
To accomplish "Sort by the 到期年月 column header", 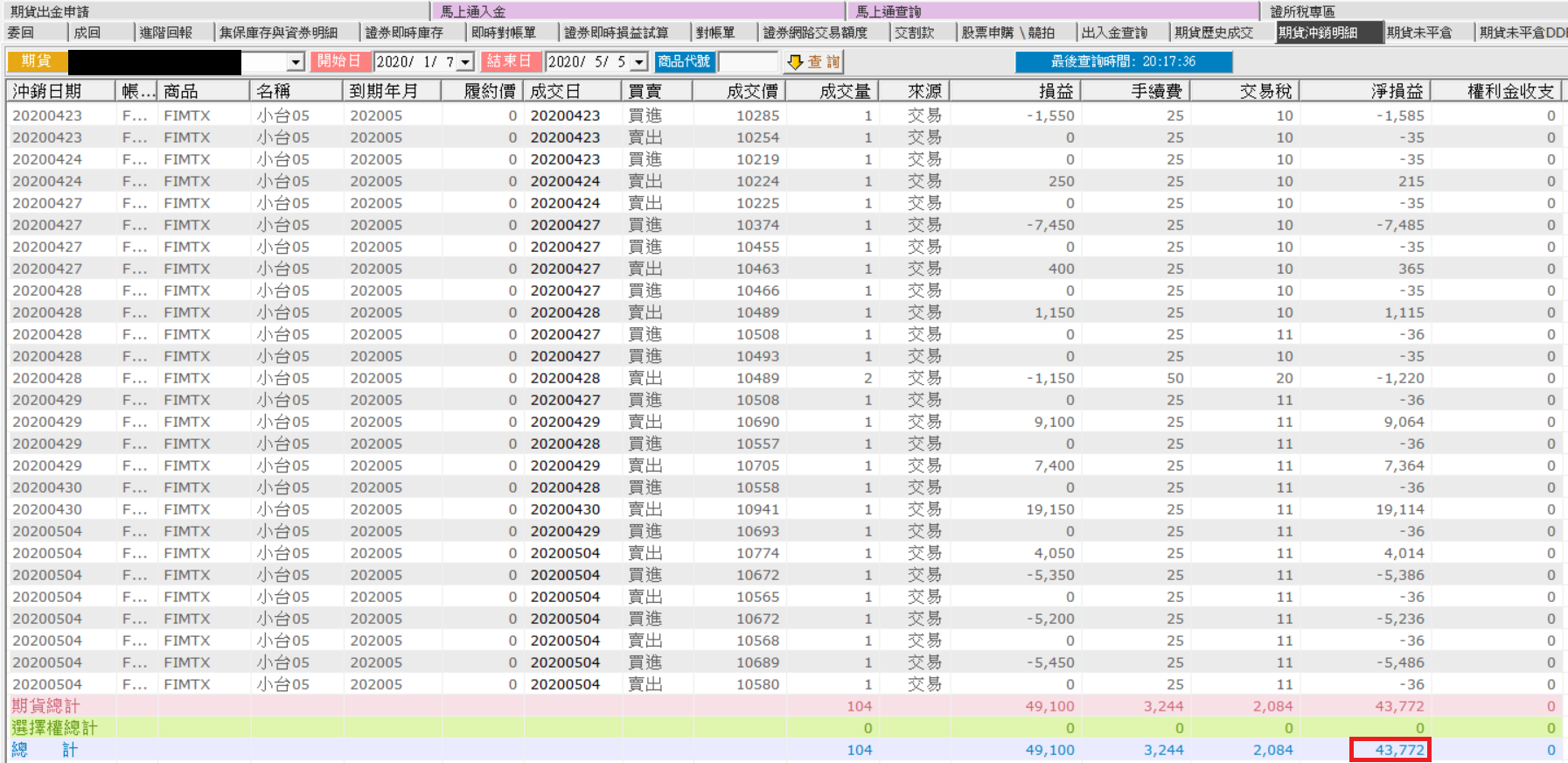I will click(392, 91).
